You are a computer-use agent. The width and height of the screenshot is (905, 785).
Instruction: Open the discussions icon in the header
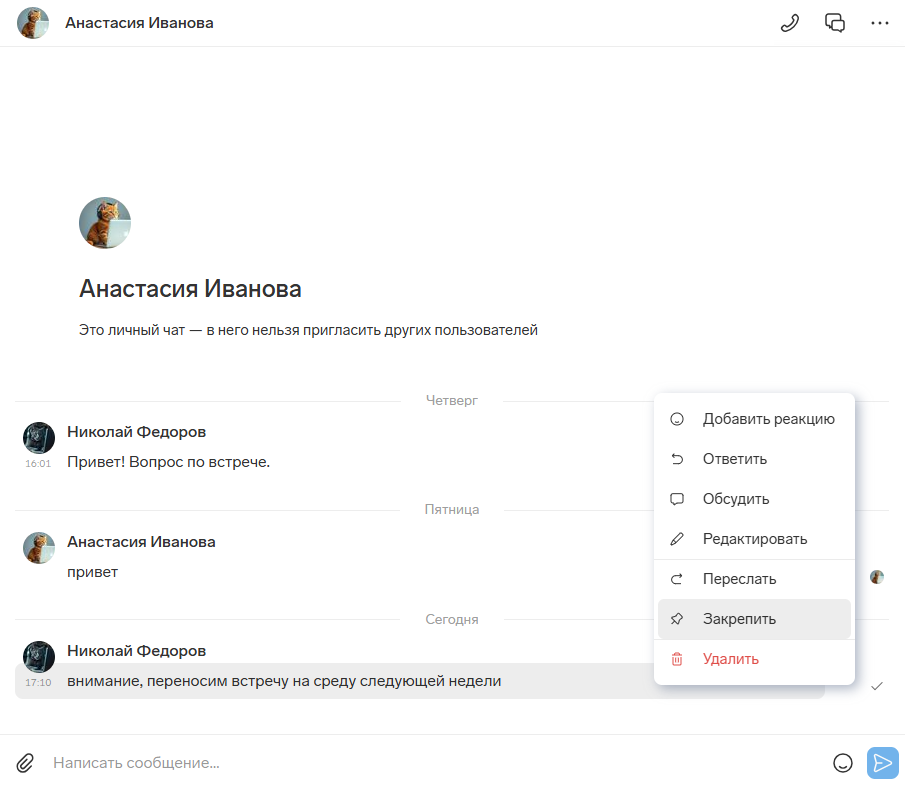(x=835, y=23)
